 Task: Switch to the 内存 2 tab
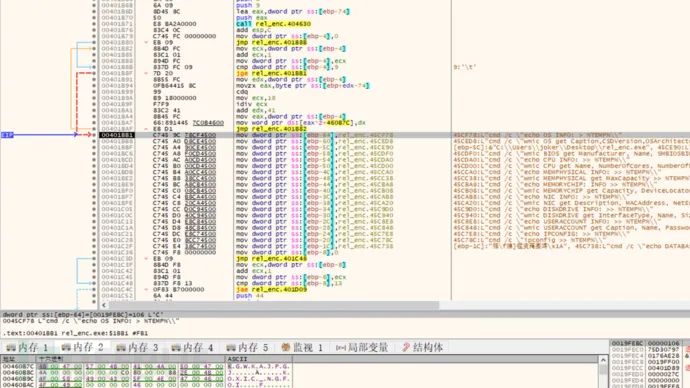click(83, 348)
